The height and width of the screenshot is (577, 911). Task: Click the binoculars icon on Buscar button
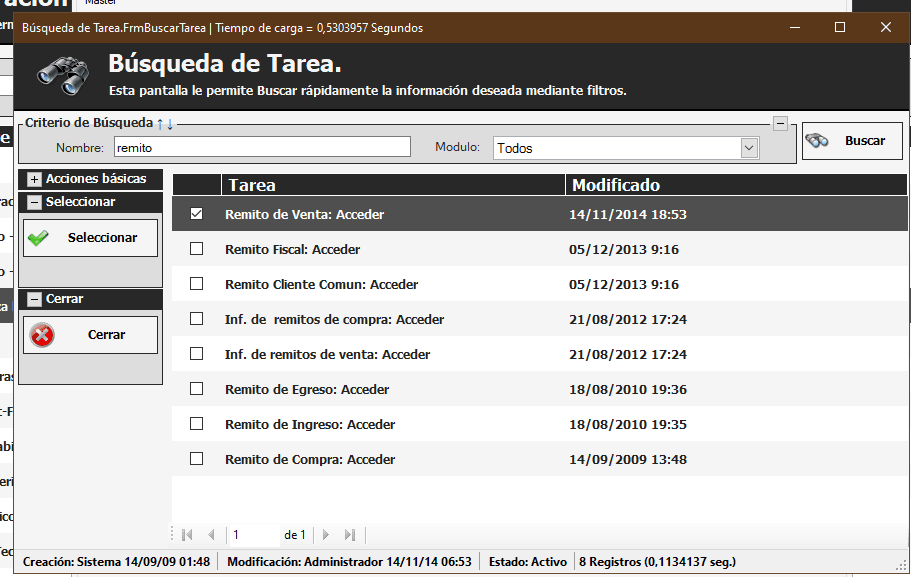[818, 141]
